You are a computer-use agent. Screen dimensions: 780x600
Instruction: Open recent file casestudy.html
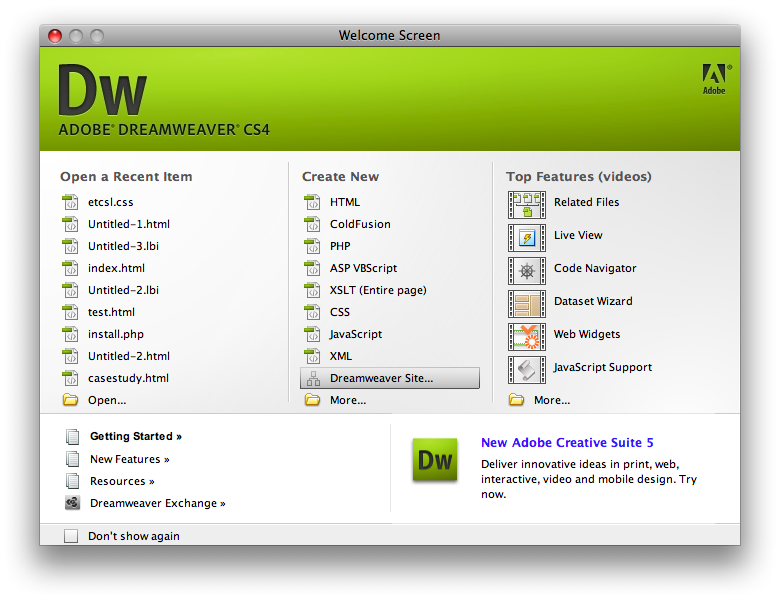pos(127,378)
